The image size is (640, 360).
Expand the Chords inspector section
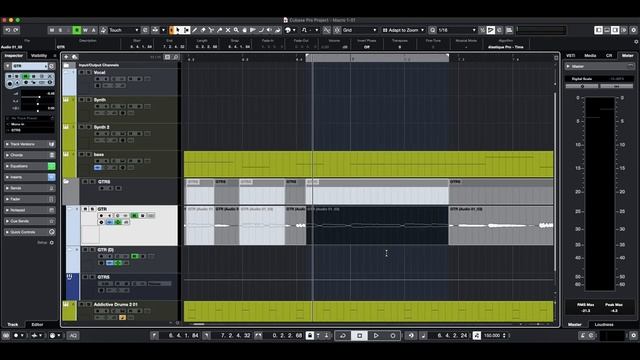click(29, 155)
